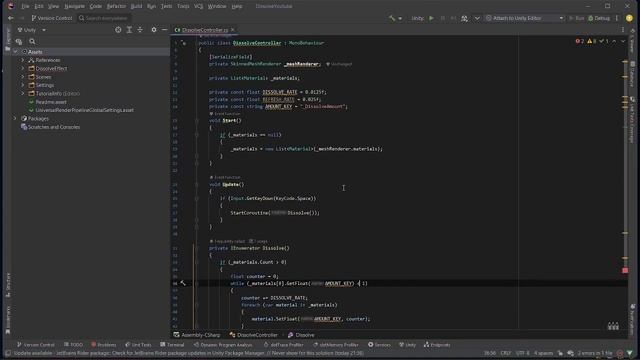Open the Services tool window
Screen dimensions: 640x360
tap(379, 345)
